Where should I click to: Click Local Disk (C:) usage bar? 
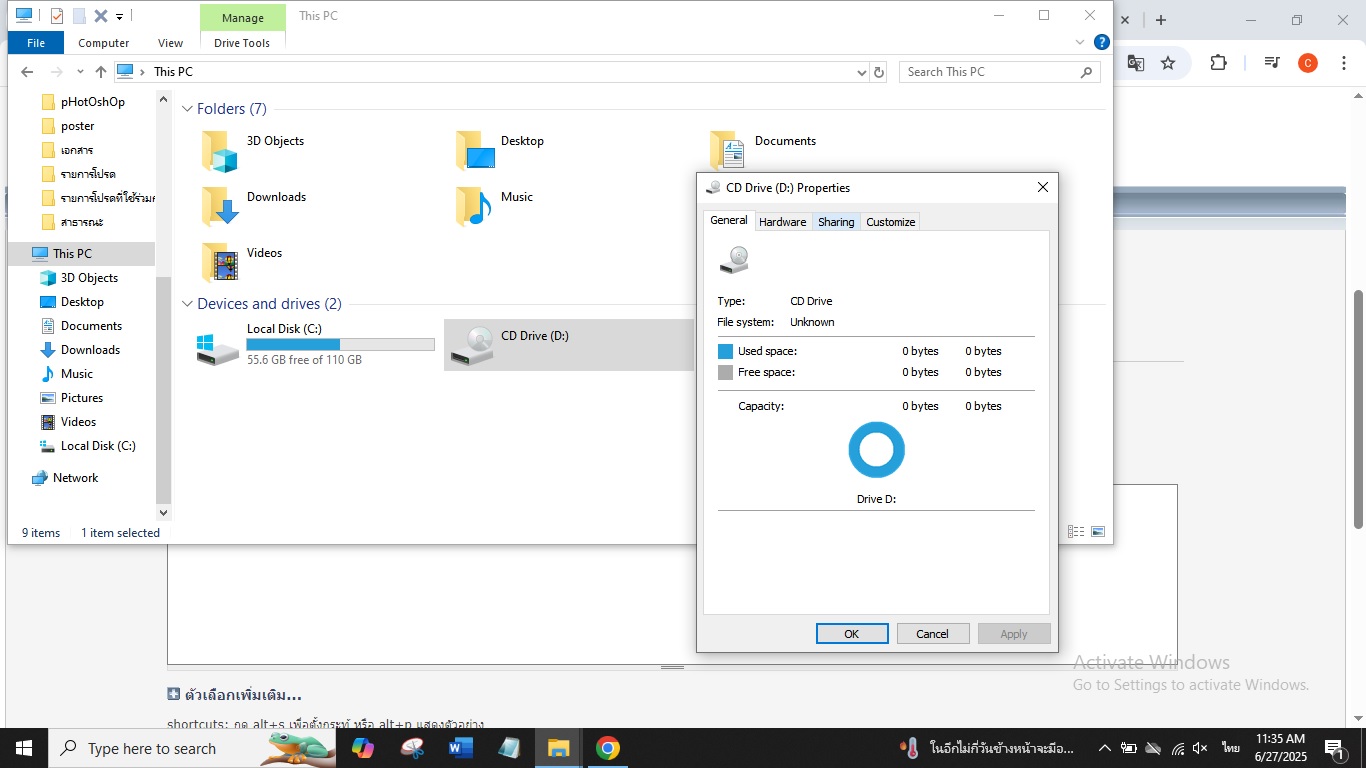pos(340,344)
